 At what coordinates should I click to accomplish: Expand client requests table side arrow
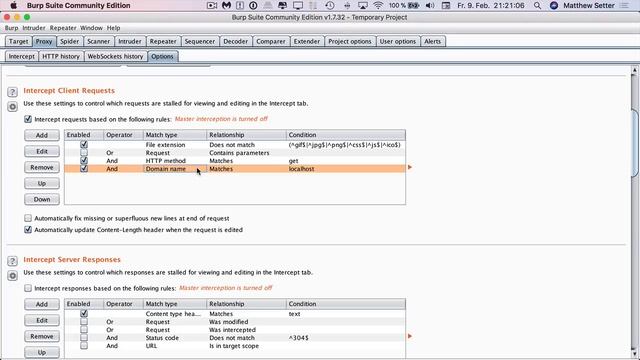(x=410, y=167)
